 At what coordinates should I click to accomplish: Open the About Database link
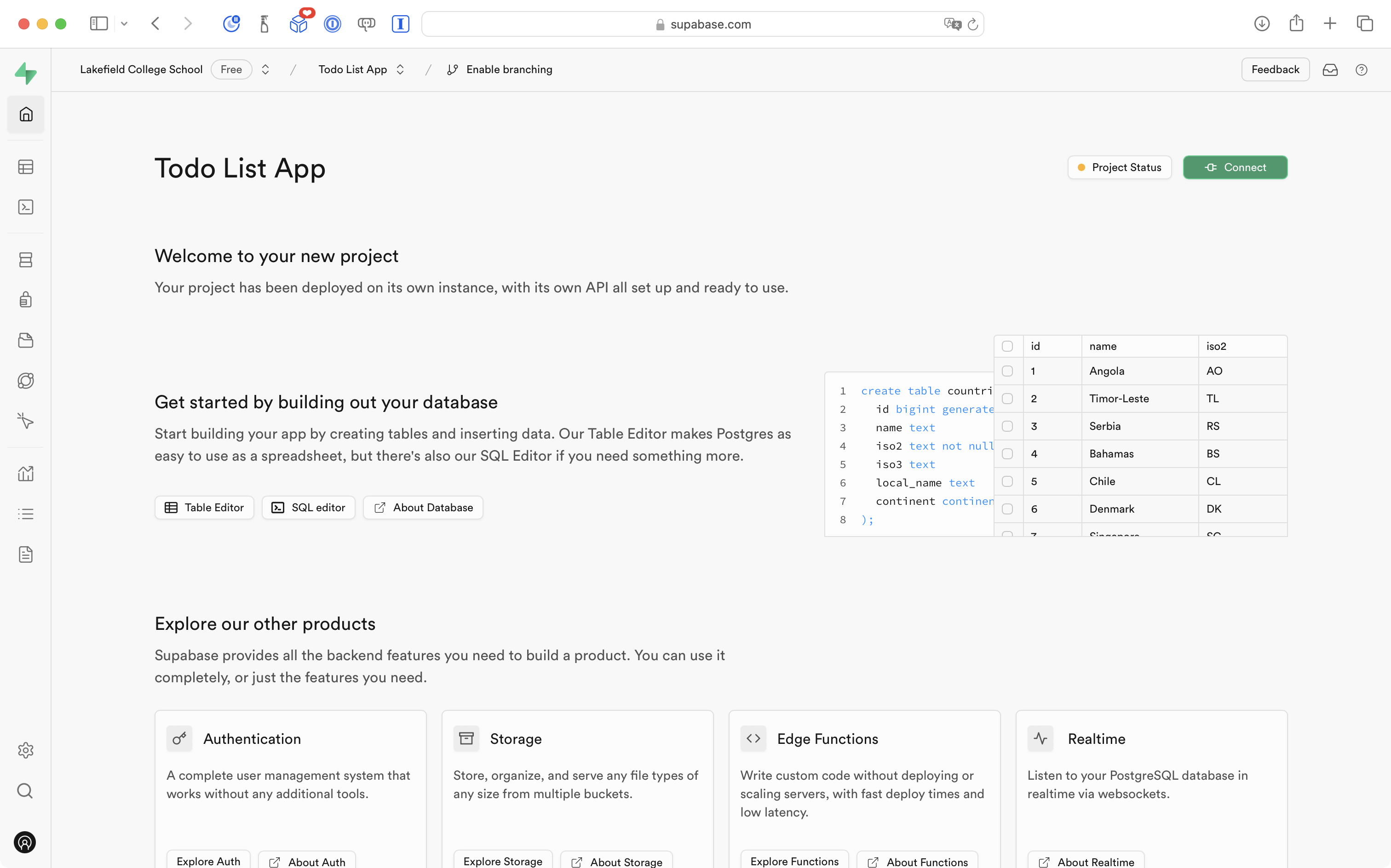[423, 508]
